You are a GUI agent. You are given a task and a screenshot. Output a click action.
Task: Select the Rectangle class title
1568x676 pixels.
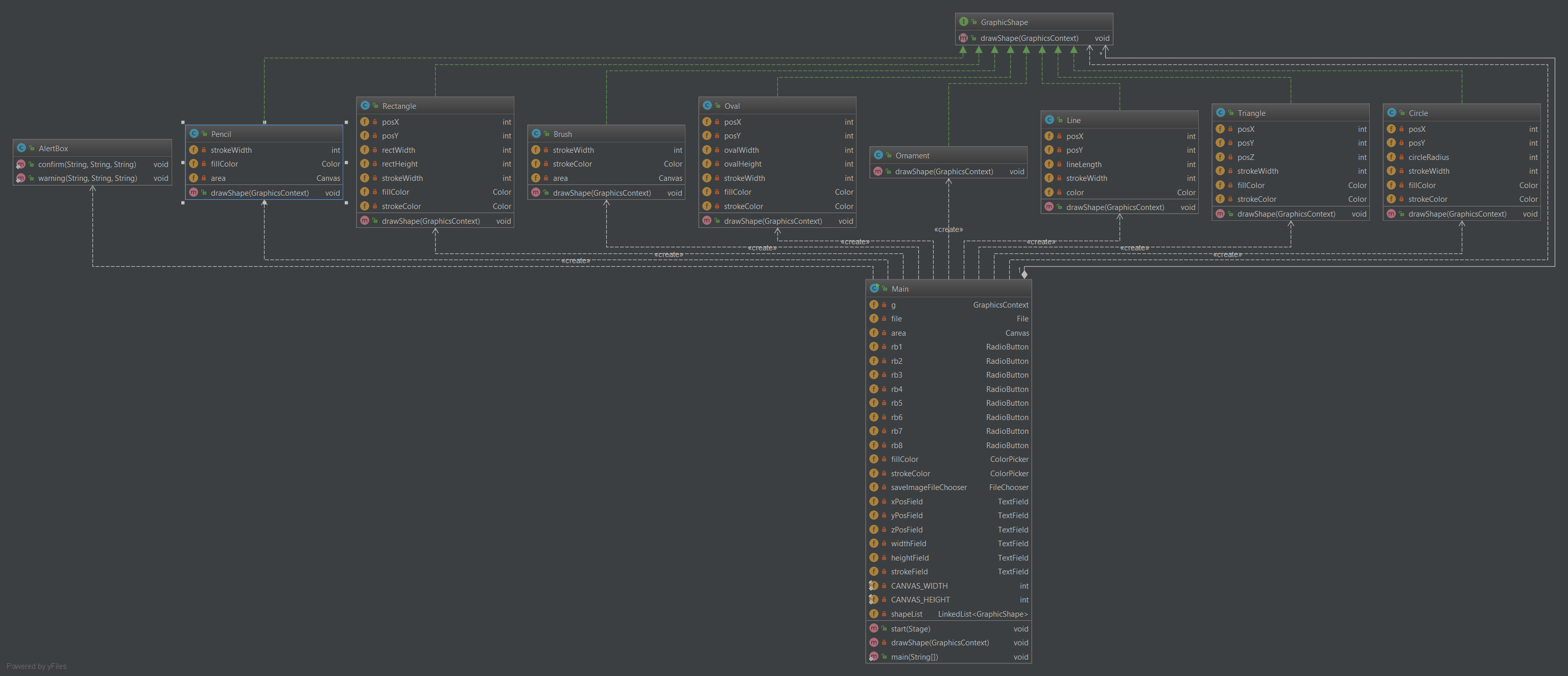(399, 106)
